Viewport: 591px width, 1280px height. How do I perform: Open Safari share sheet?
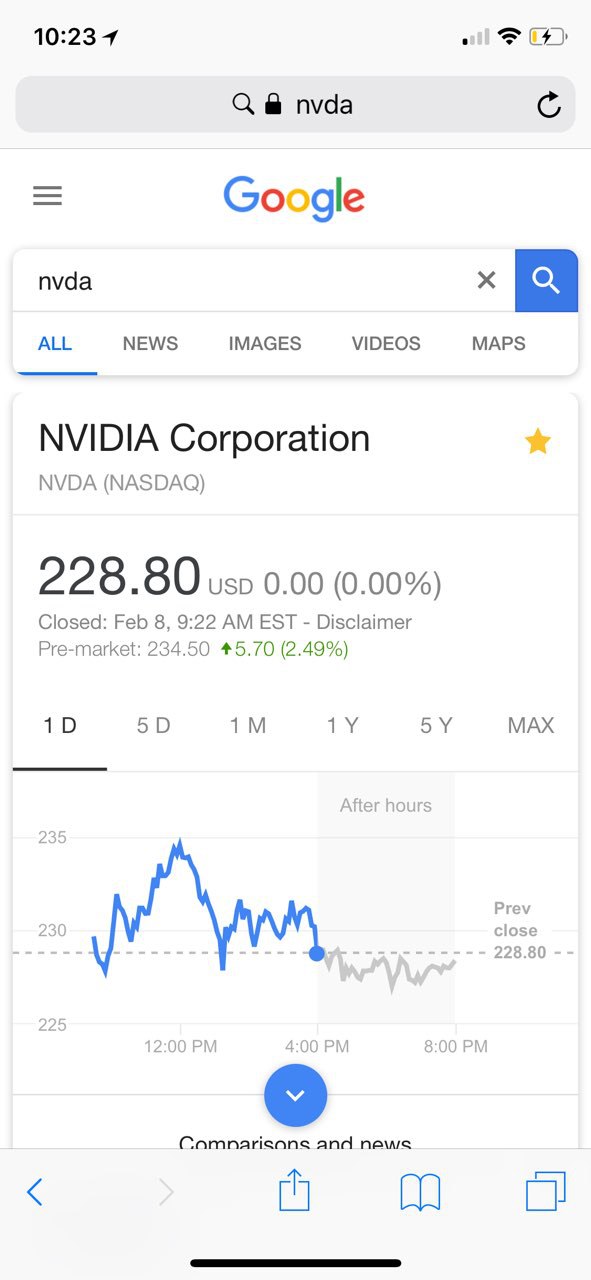pyautogui.click(x=294, y=1191)
